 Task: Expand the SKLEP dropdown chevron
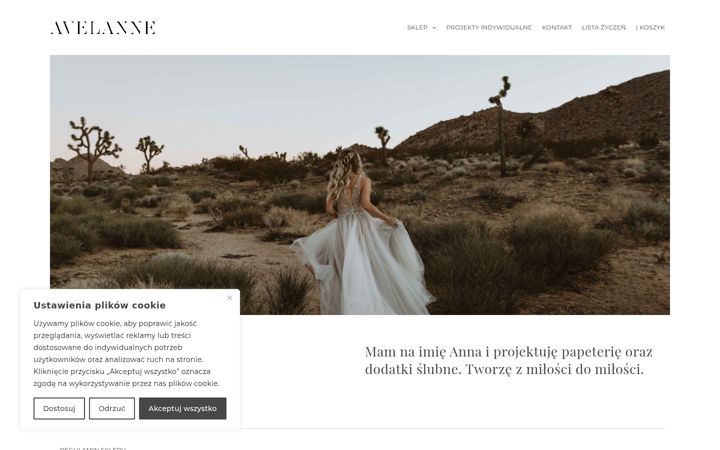point(434,28)
